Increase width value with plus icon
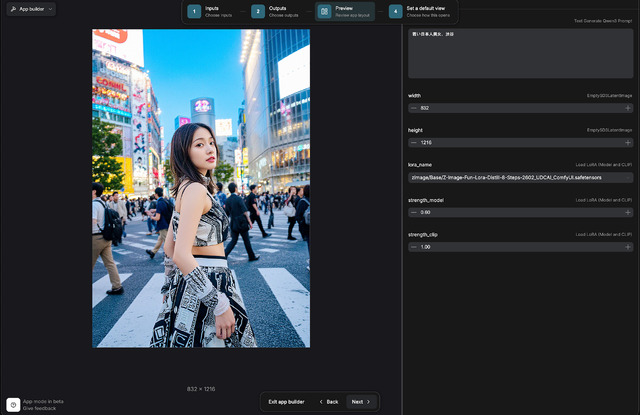Image resolution: width=640 pixels, height=415 pixels. pos(627,108)
